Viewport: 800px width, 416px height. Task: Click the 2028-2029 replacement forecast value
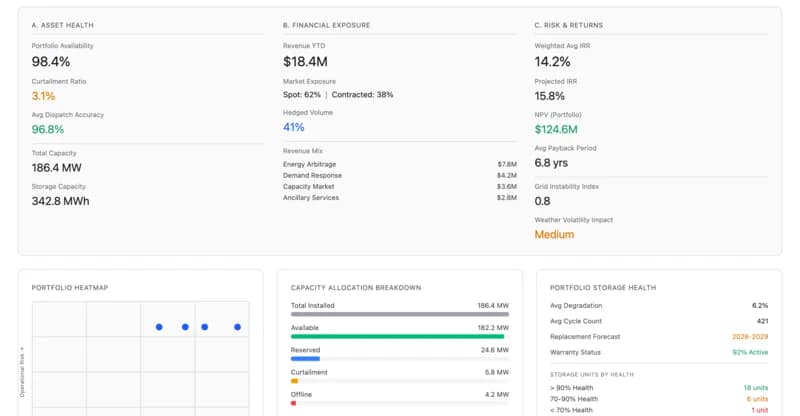[x=745, y=336]
